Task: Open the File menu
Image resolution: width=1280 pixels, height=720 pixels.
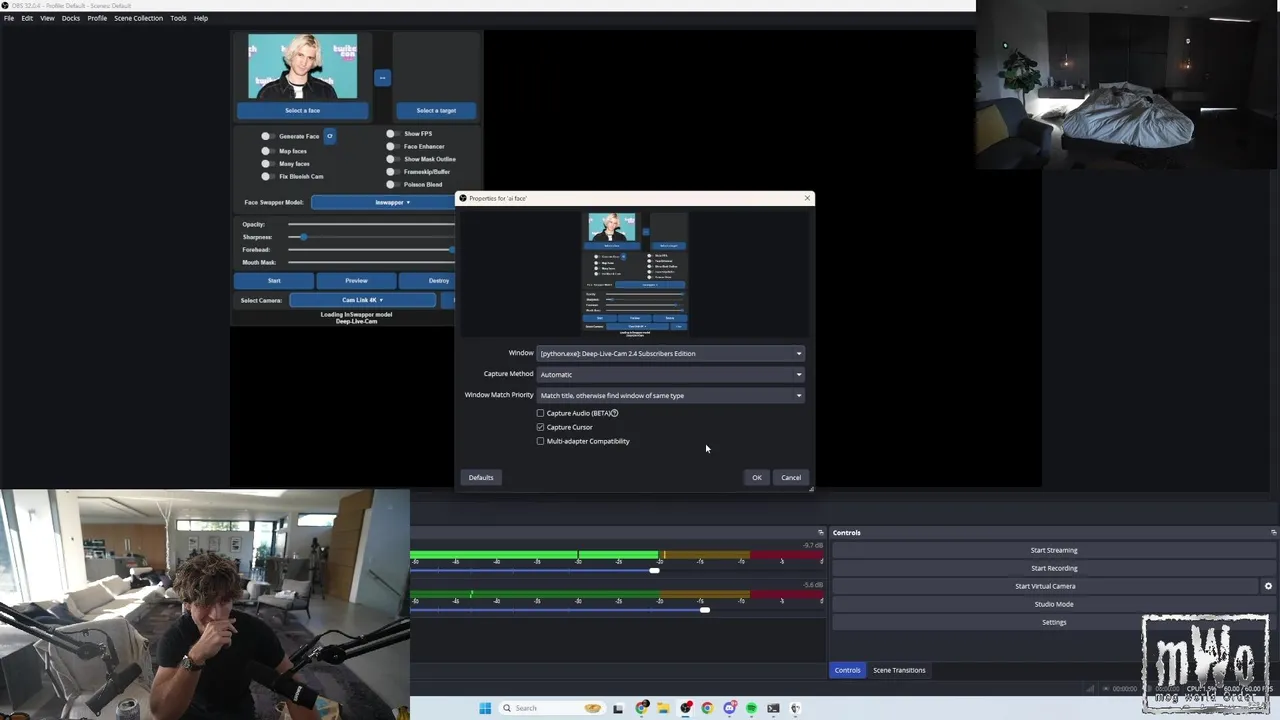Action: click(x=9, y=18)
